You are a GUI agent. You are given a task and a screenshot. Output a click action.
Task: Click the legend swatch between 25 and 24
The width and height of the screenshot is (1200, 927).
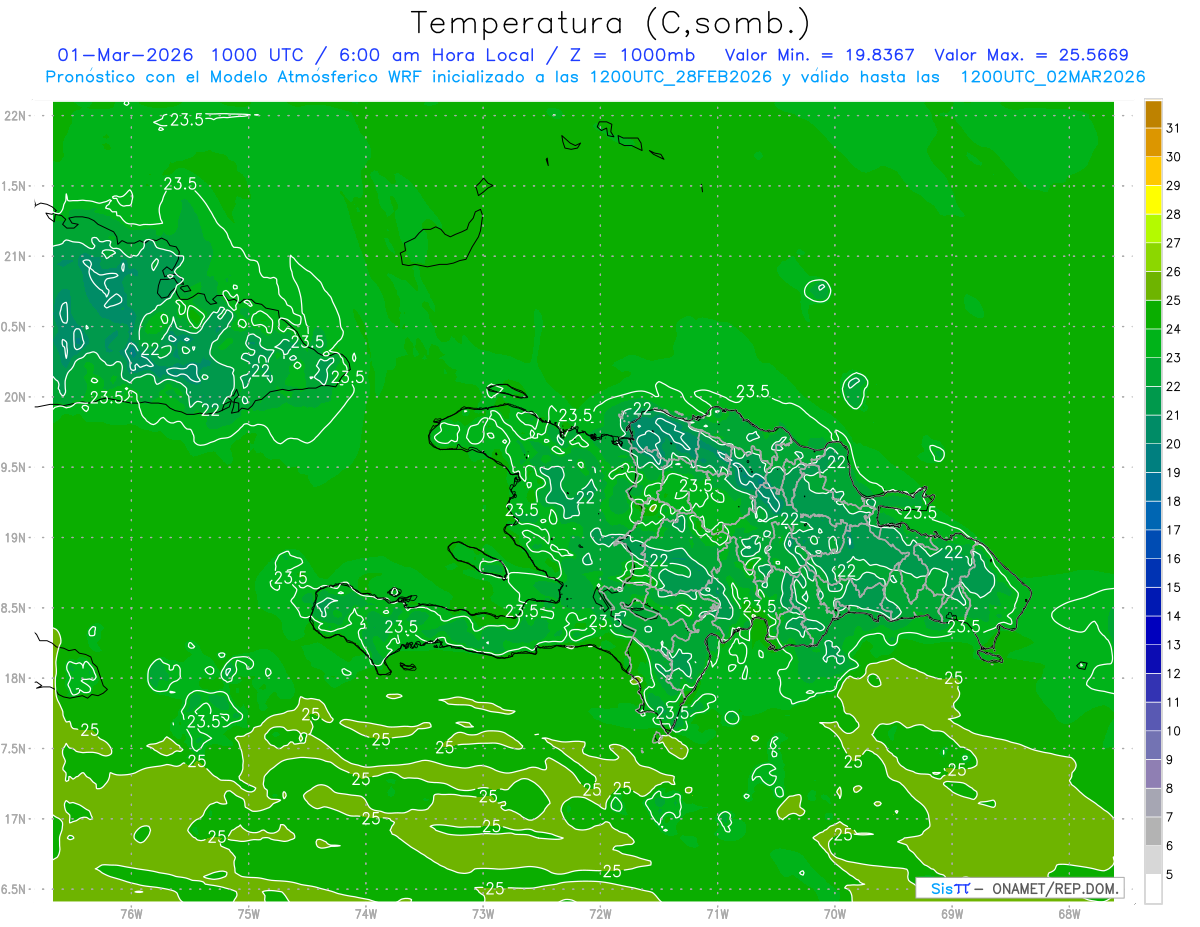tap(1153, 315)
